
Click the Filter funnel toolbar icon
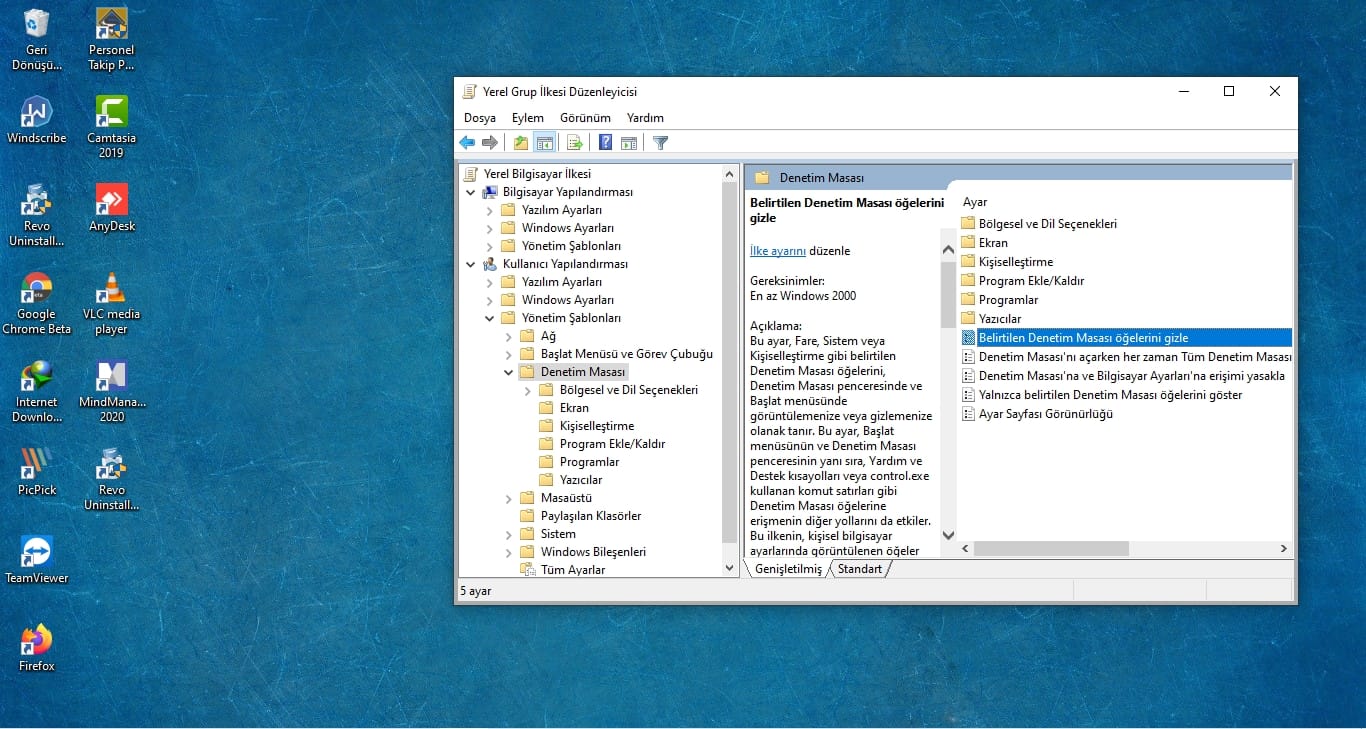[660, 143]
